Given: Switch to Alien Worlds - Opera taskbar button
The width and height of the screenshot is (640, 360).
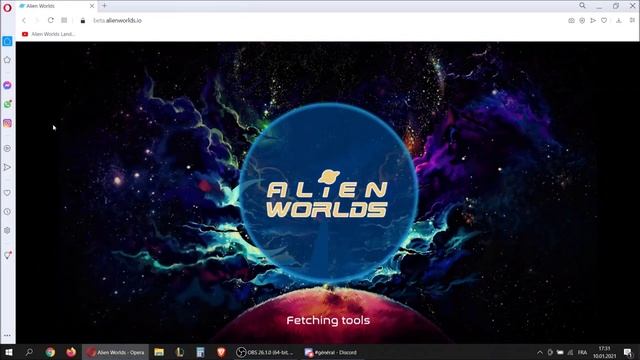Looking at the screenshot, I should coord(116,352).
